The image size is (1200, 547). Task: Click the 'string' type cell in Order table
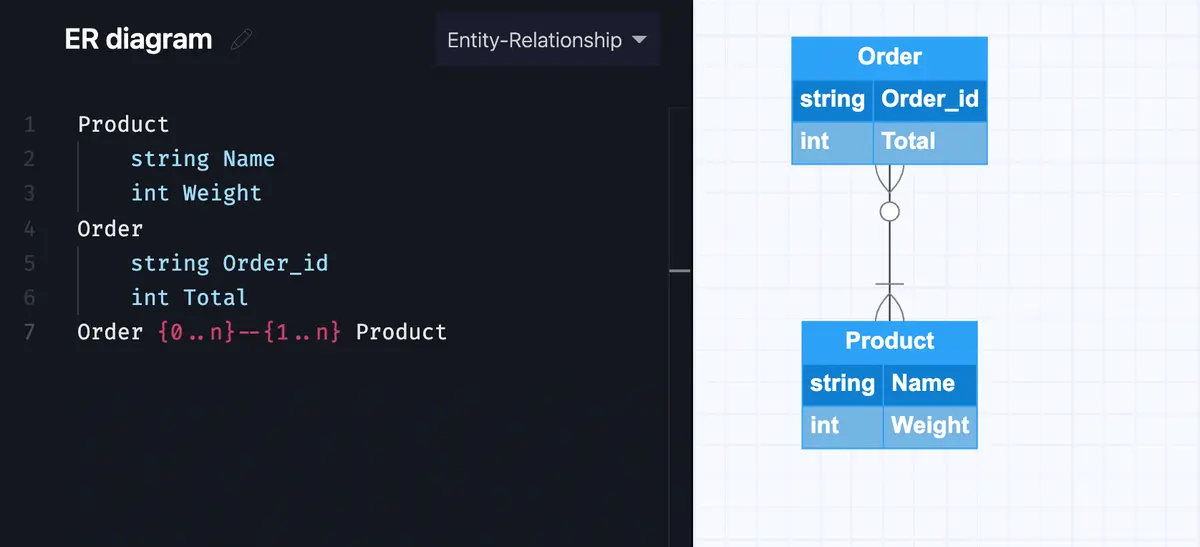[x=832, y=100]
